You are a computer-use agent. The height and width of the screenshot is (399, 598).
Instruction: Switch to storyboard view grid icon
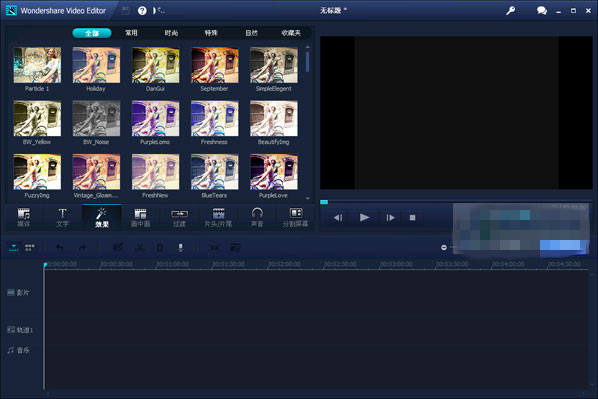pos(30,248)
